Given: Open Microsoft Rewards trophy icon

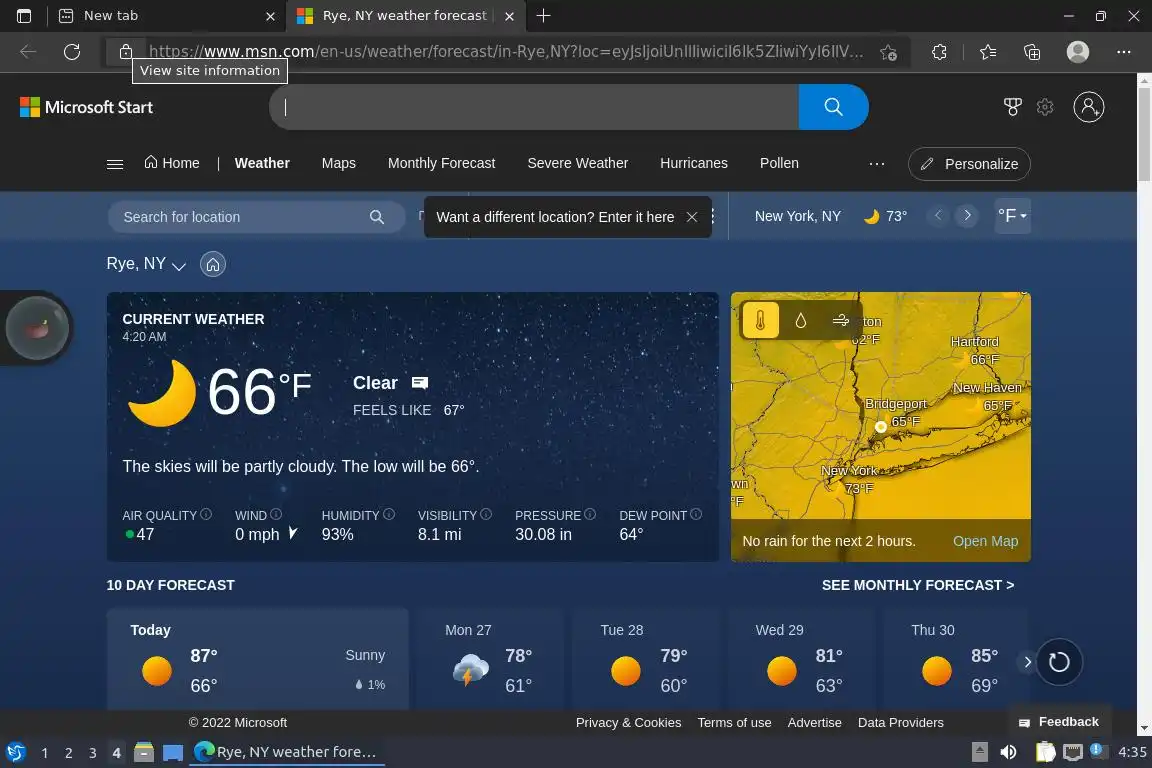Looking at the screenshot, I should coord(1012,107).
